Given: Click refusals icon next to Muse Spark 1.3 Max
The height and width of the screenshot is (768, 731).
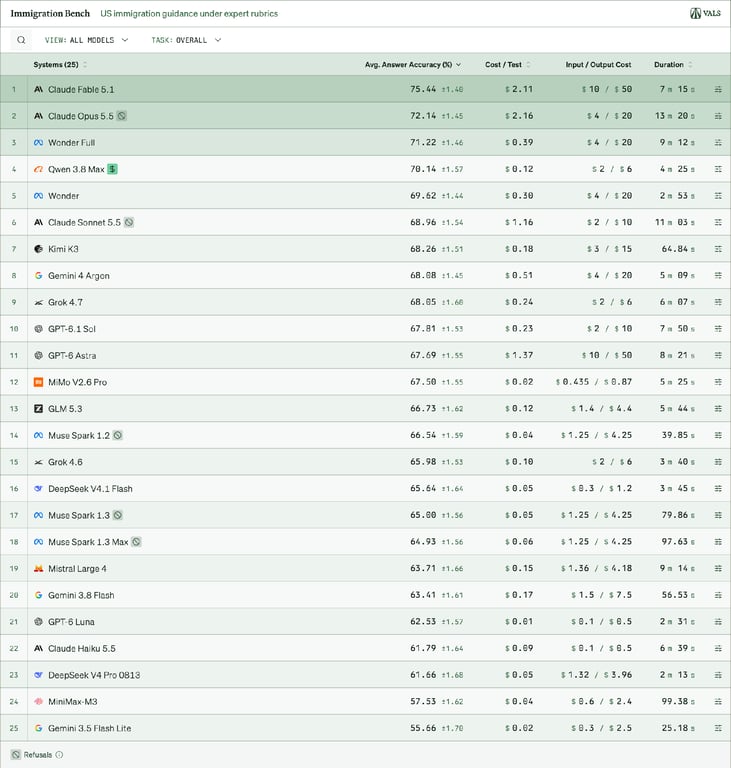Looking at the screenshot, I should tap(136, 542).
